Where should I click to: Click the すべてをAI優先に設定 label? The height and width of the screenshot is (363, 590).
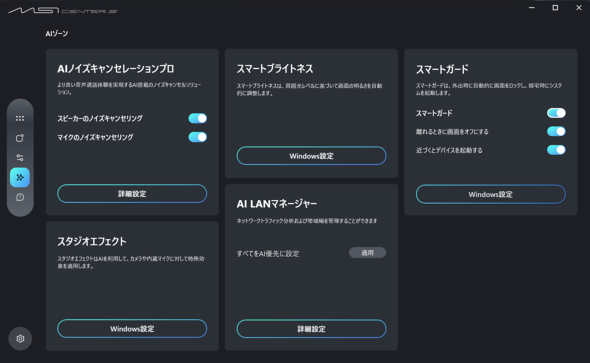click(x=268, y=254)
